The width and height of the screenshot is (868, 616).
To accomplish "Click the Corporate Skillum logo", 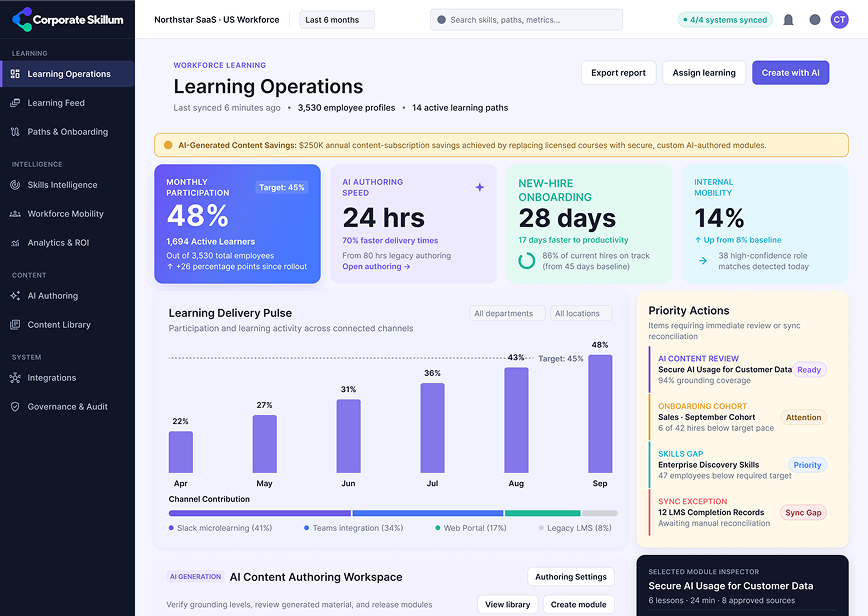I will (68, 19).
